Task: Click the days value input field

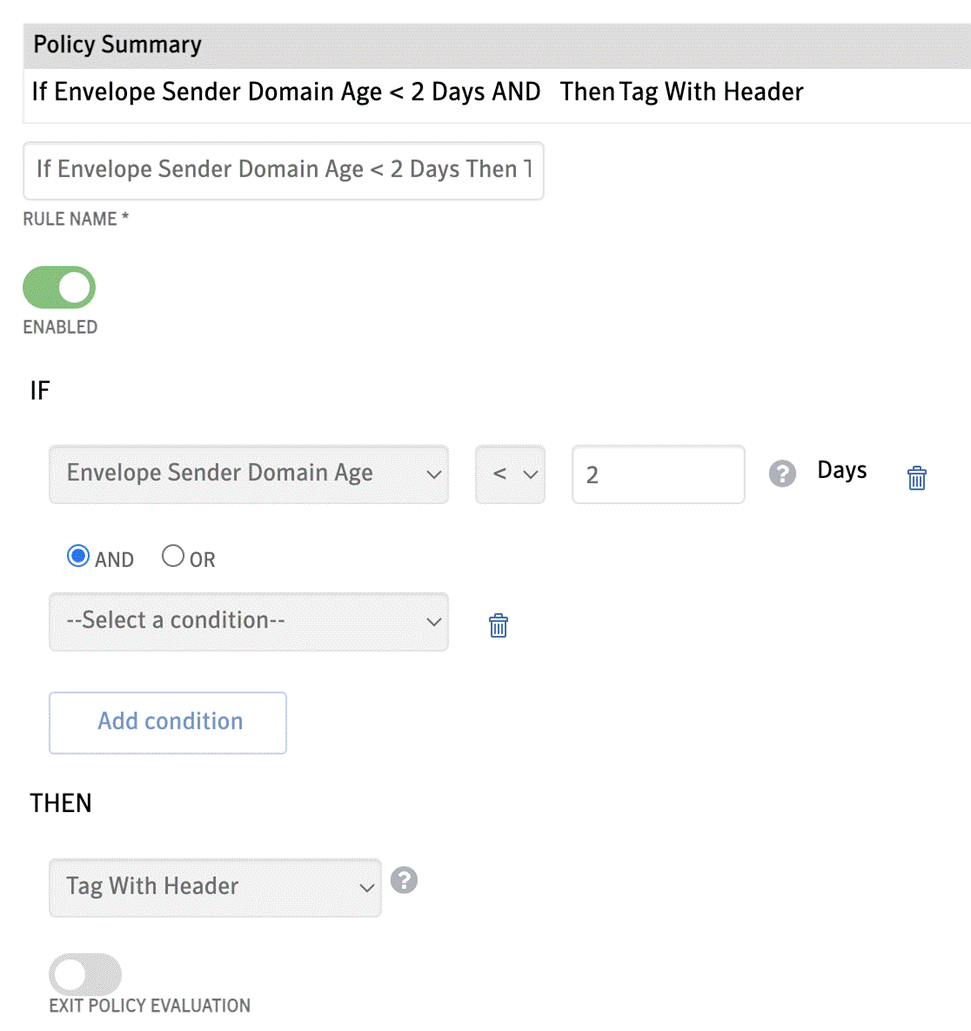Action: coord(658,474)
